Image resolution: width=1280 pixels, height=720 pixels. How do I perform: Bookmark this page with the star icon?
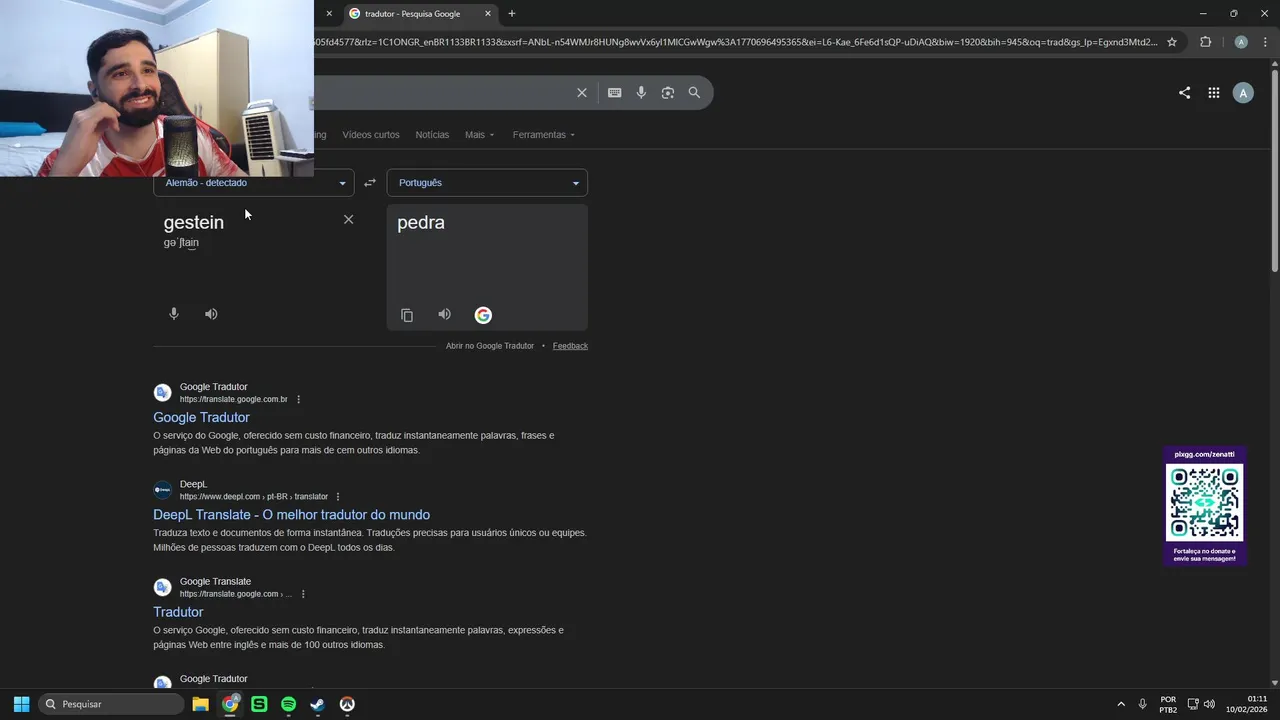click(x=1172, y=42)
